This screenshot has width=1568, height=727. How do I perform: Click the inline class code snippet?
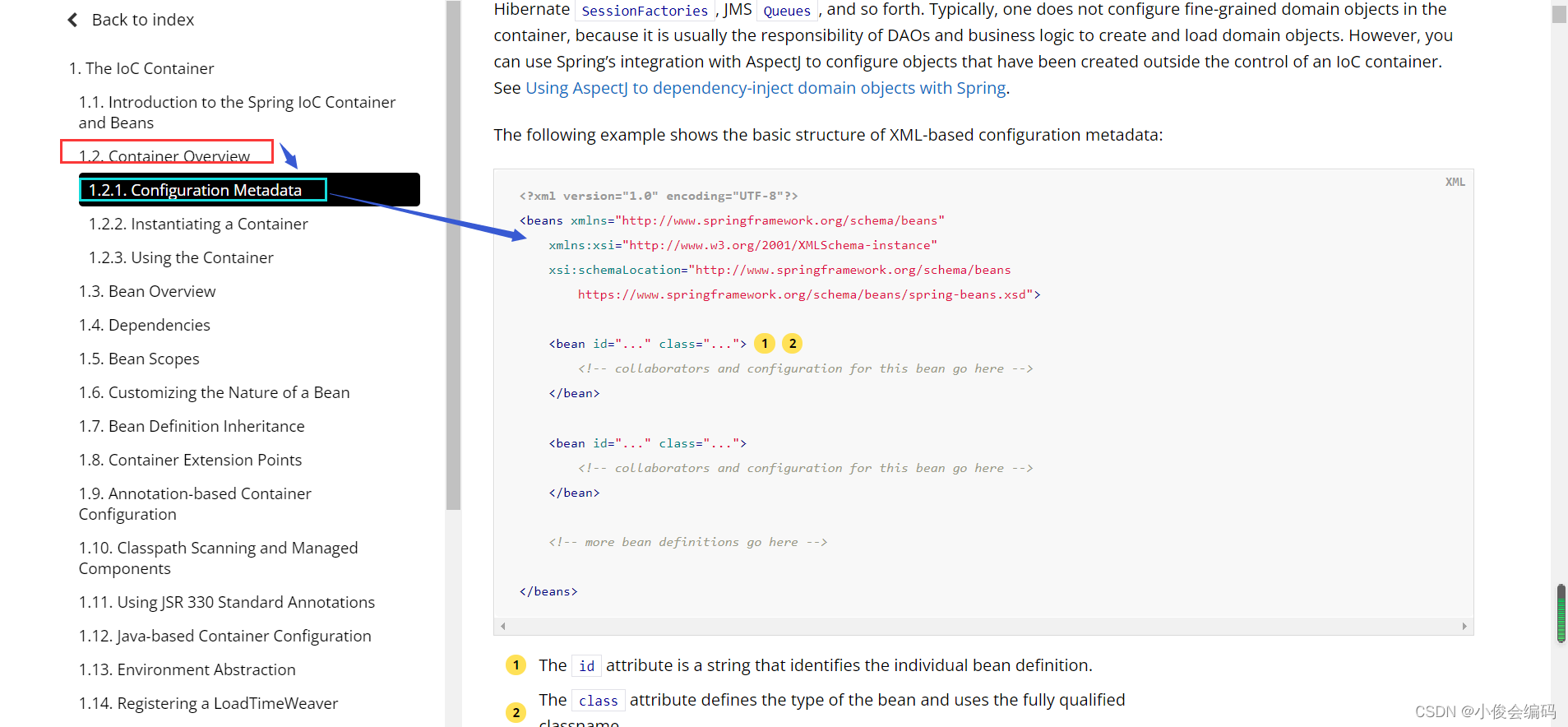coord(598,701)
